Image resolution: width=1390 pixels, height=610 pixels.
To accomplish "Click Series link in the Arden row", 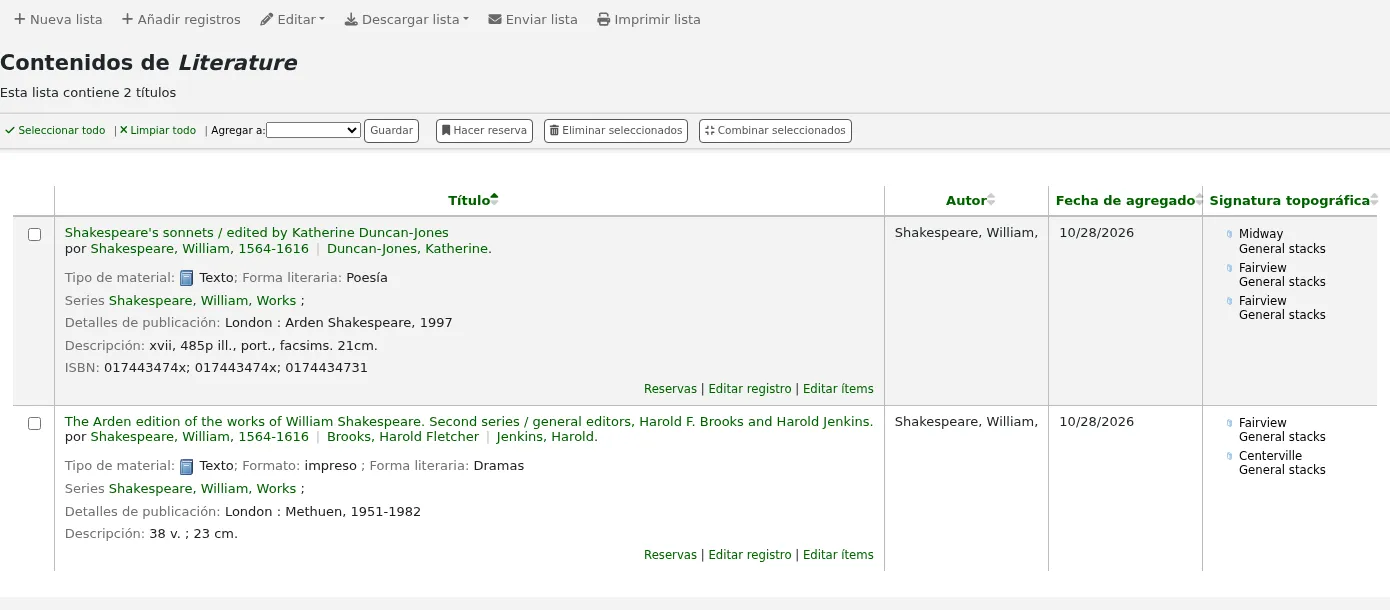I will pos(203,489).
